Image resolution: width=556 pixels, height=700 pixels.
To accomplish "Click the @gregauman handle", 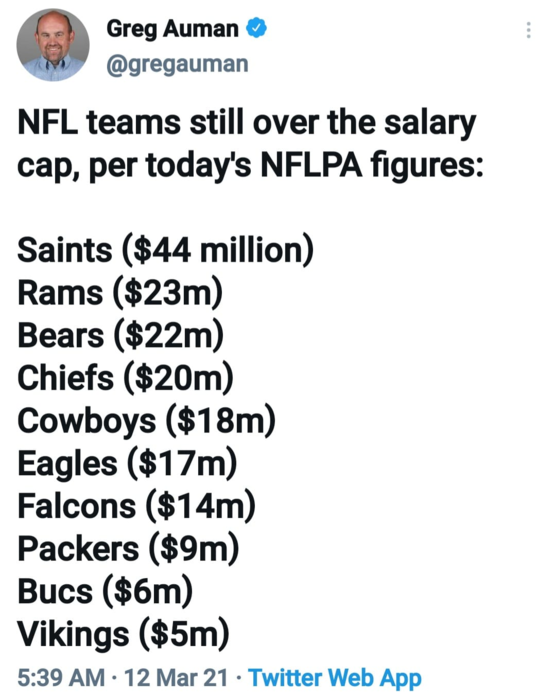I will pos(177,64).
